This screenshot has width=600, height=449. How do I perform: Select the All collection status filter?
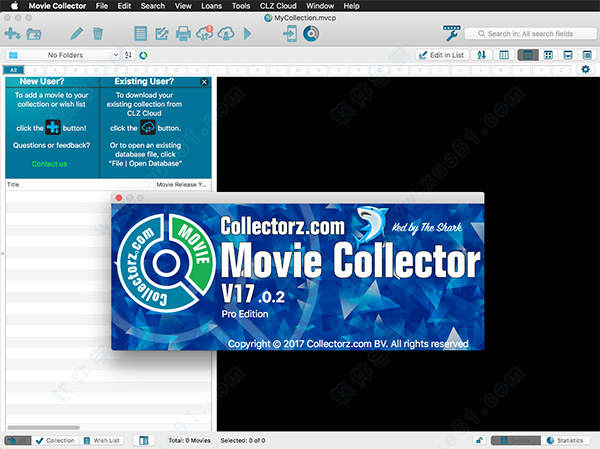[18, 441]
